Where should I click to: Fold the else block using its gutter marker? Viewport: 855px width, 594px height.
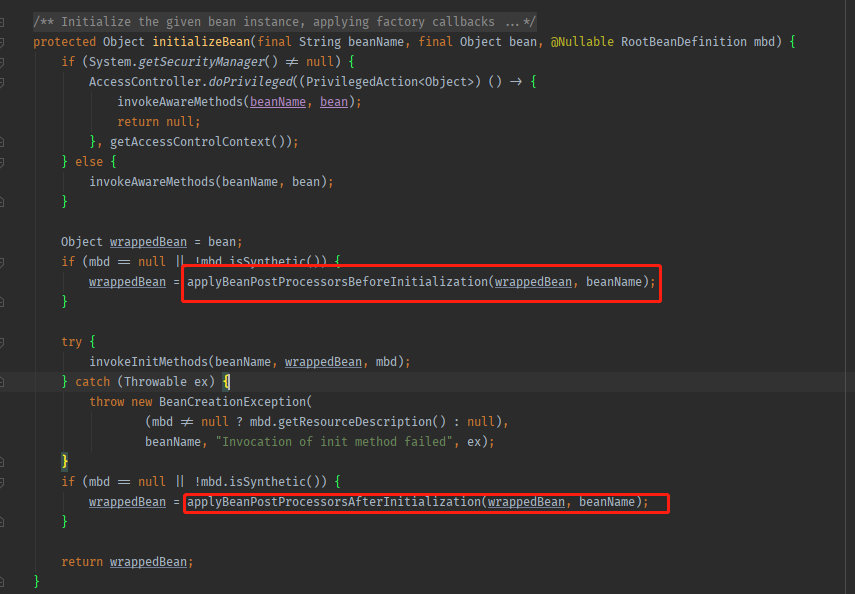point(2,162)
